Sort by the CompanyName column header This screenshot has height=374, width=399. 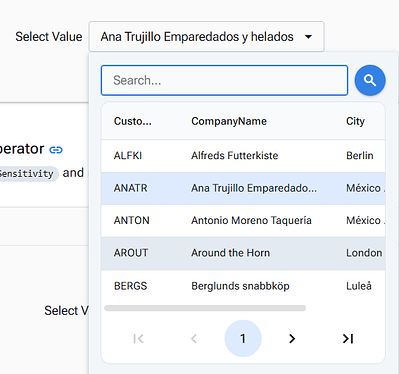229,121
